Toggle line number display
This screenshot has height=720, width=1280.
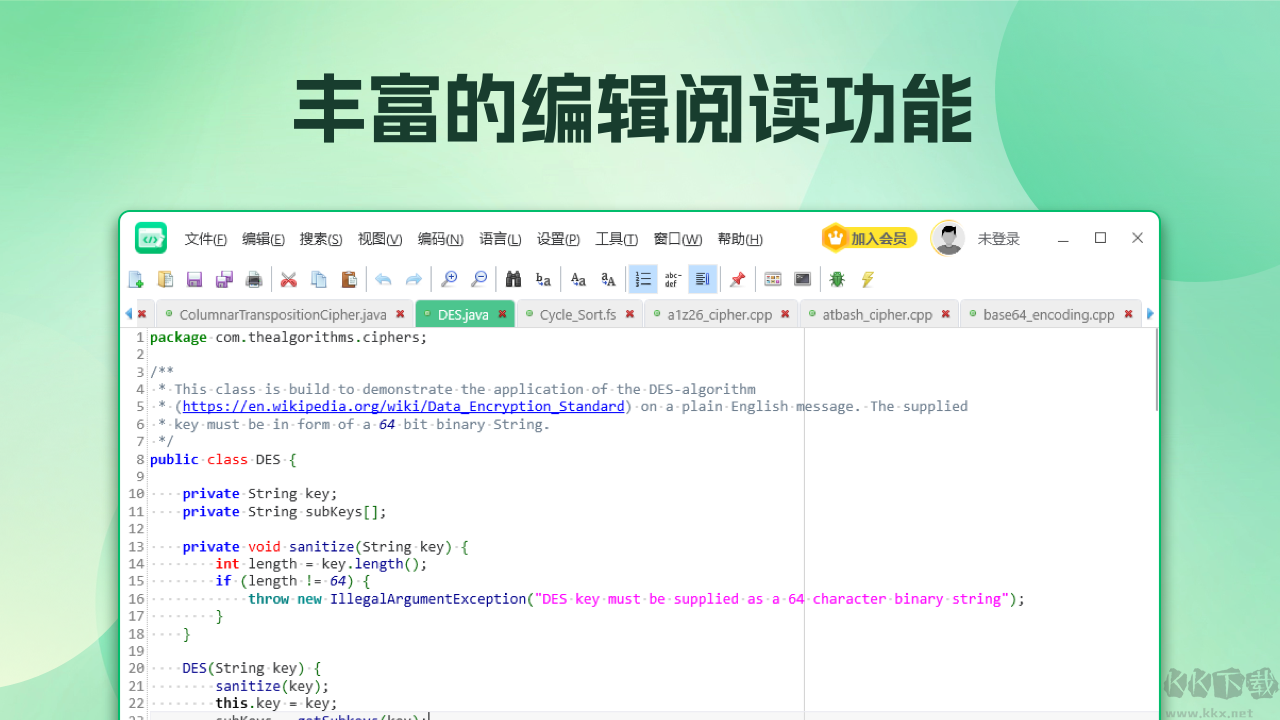[643, 279]
